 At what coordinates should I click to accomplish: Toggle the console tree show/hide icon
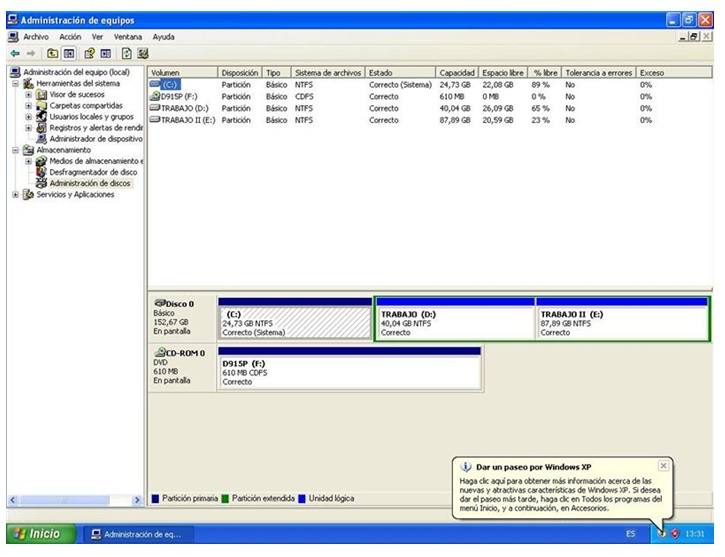click(68, 52)
